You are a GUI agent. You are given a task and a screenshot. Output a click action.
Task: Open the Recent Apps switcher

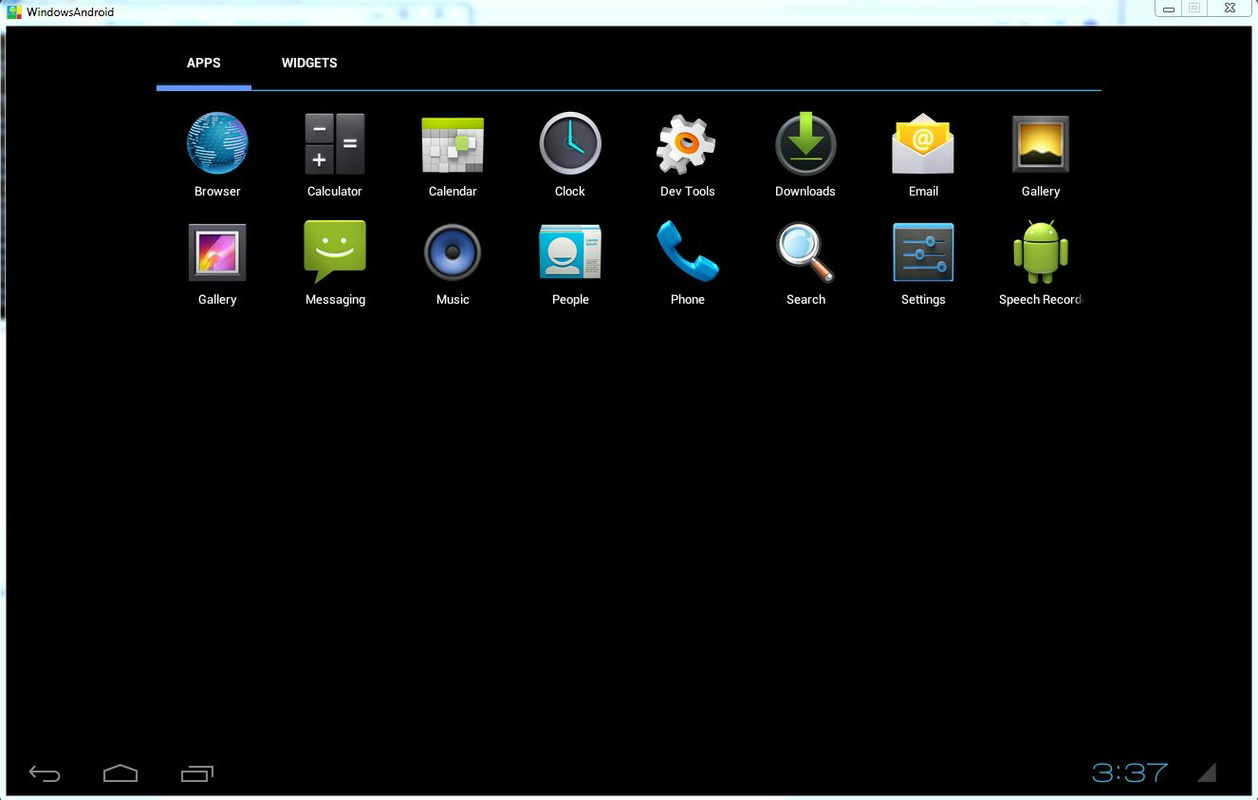[x=197, y=772]
